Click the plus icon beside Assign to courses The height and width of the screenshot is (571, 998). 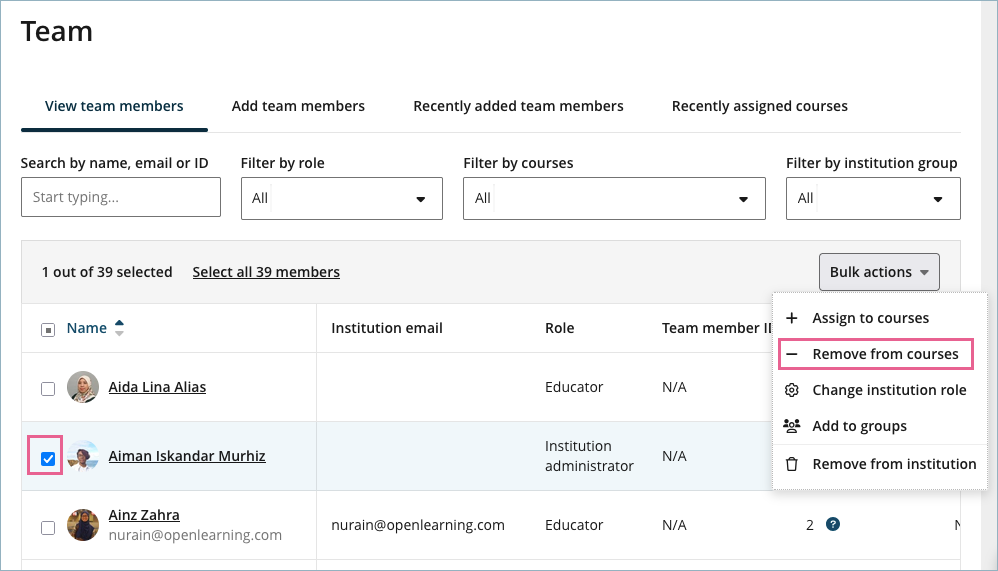click(x=792, y=318)
